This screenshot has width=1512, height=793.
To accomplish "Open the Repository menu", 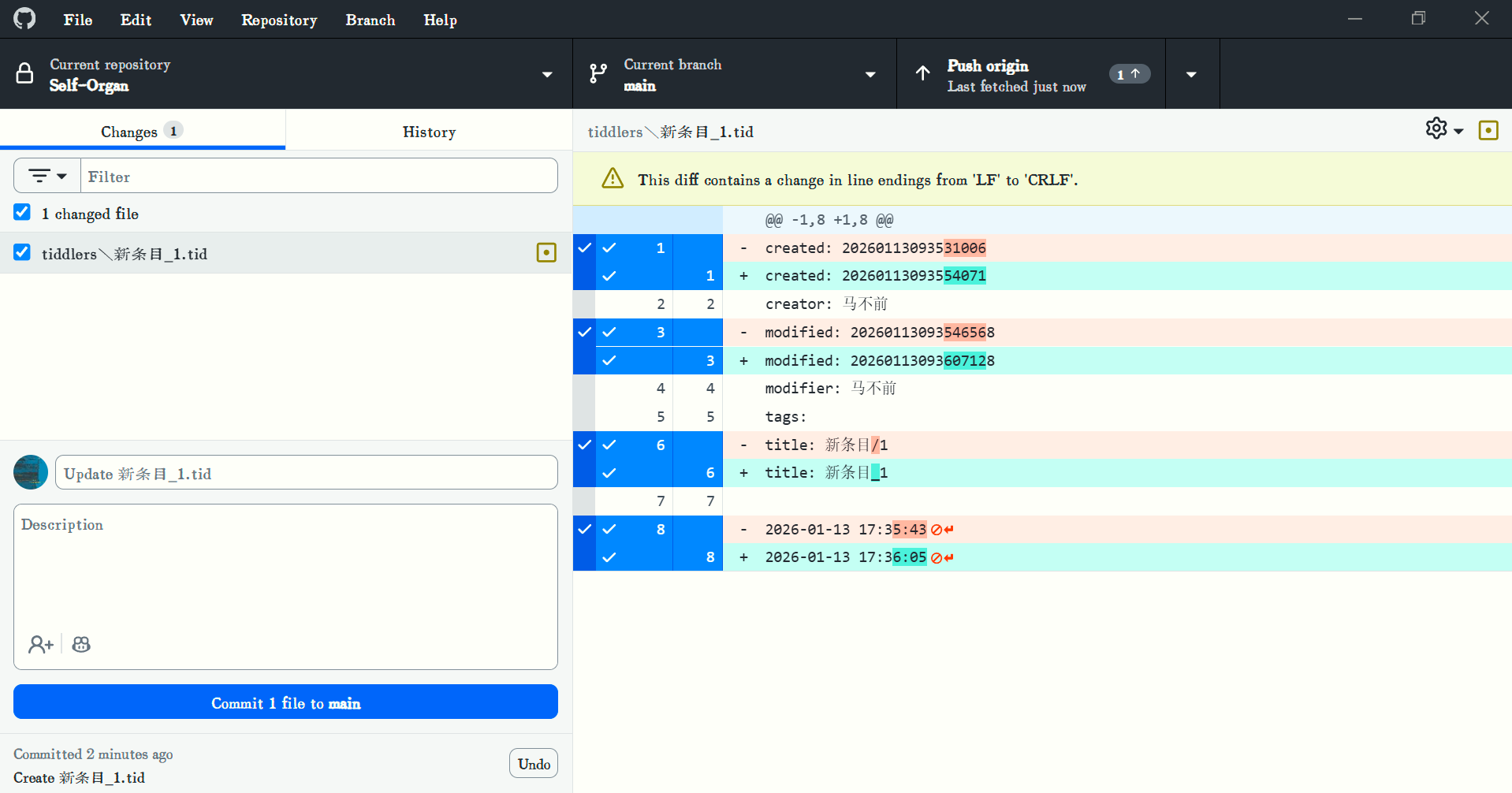I will tap(279, 20).
